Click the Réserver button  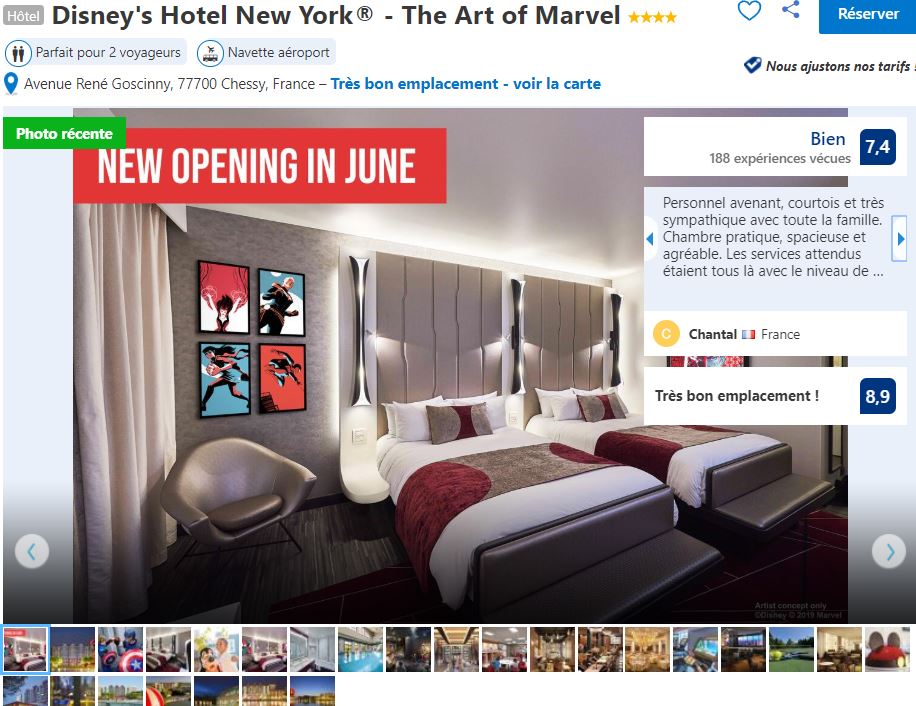click(x=868, y=14)
